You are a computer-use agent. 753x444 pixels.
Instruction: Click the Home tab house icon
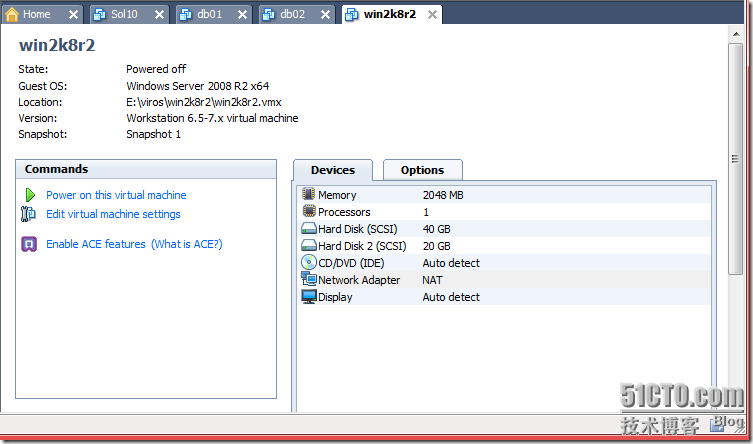click(12, 14)
